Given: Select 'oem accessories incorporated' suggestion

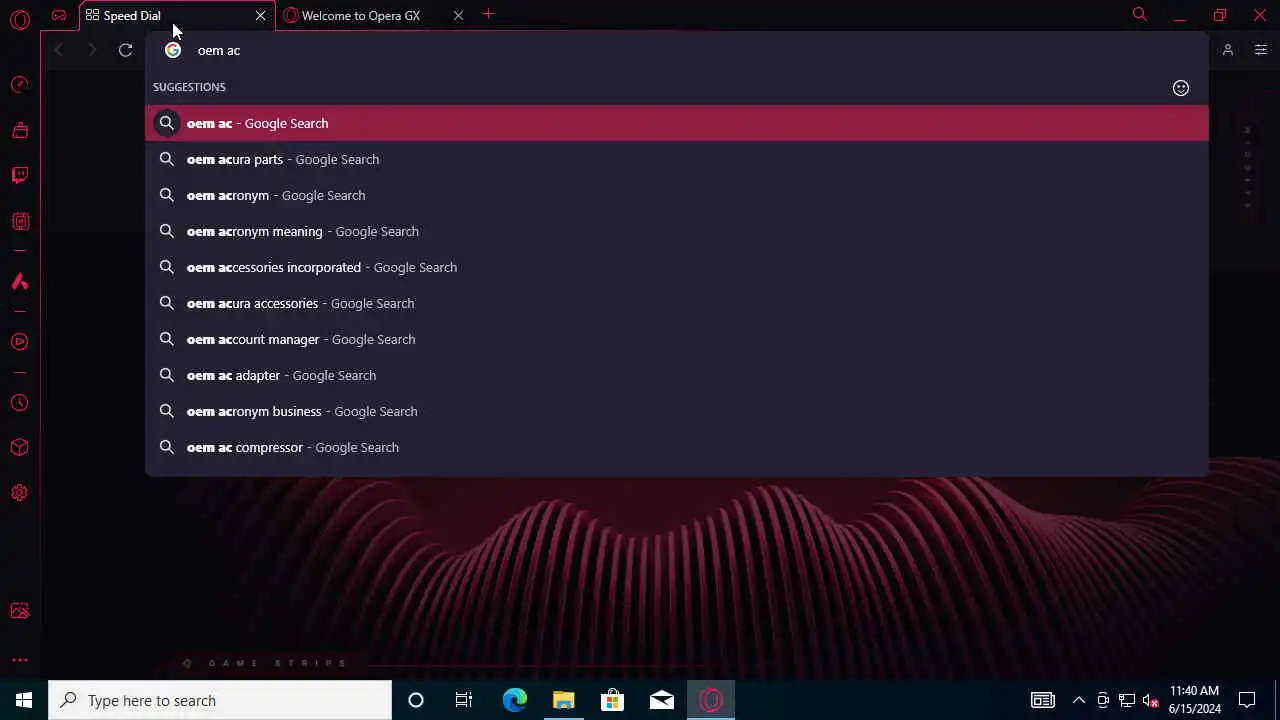Looking at the screenshot, I should coord(677,267).
